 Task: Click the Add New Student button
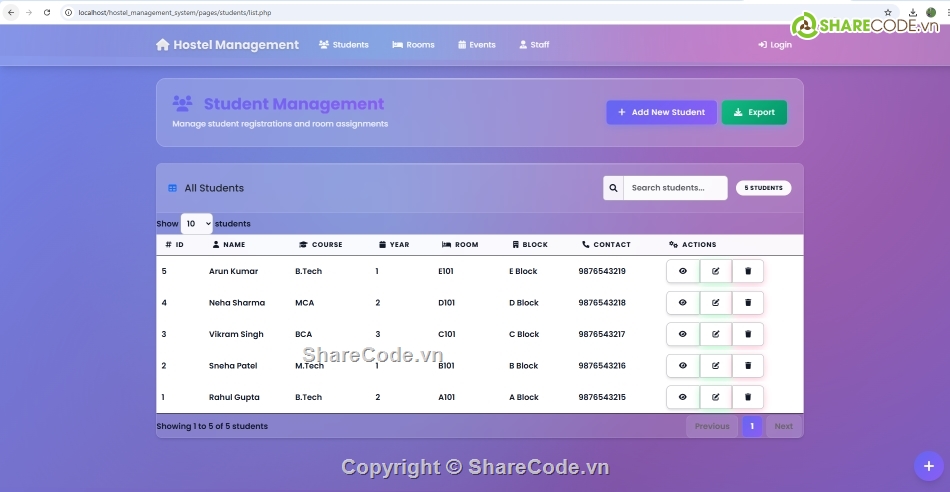click(x=660, y=112)
